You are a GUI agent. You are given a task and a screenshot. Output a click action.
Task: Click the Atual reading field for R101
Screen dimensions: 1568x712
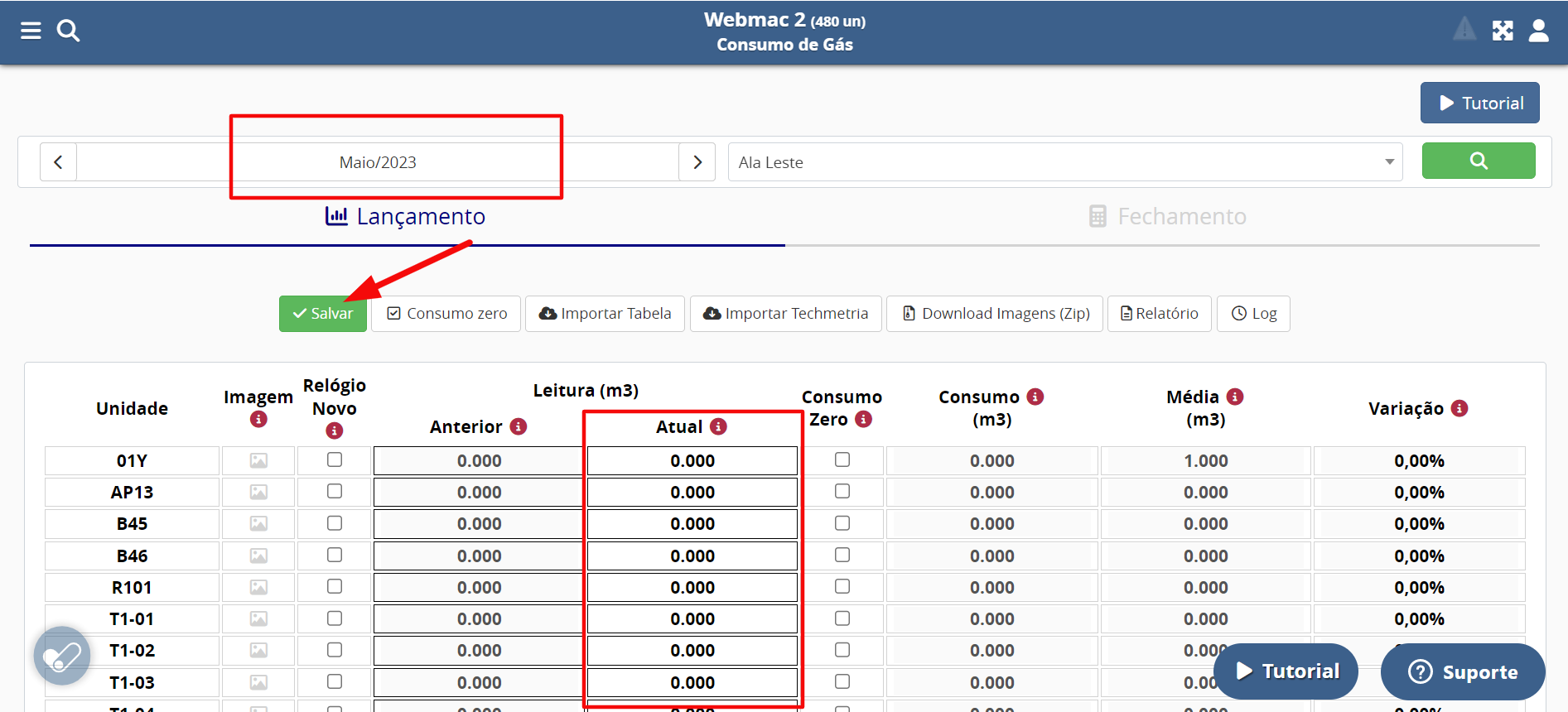(x=692, y=588)
